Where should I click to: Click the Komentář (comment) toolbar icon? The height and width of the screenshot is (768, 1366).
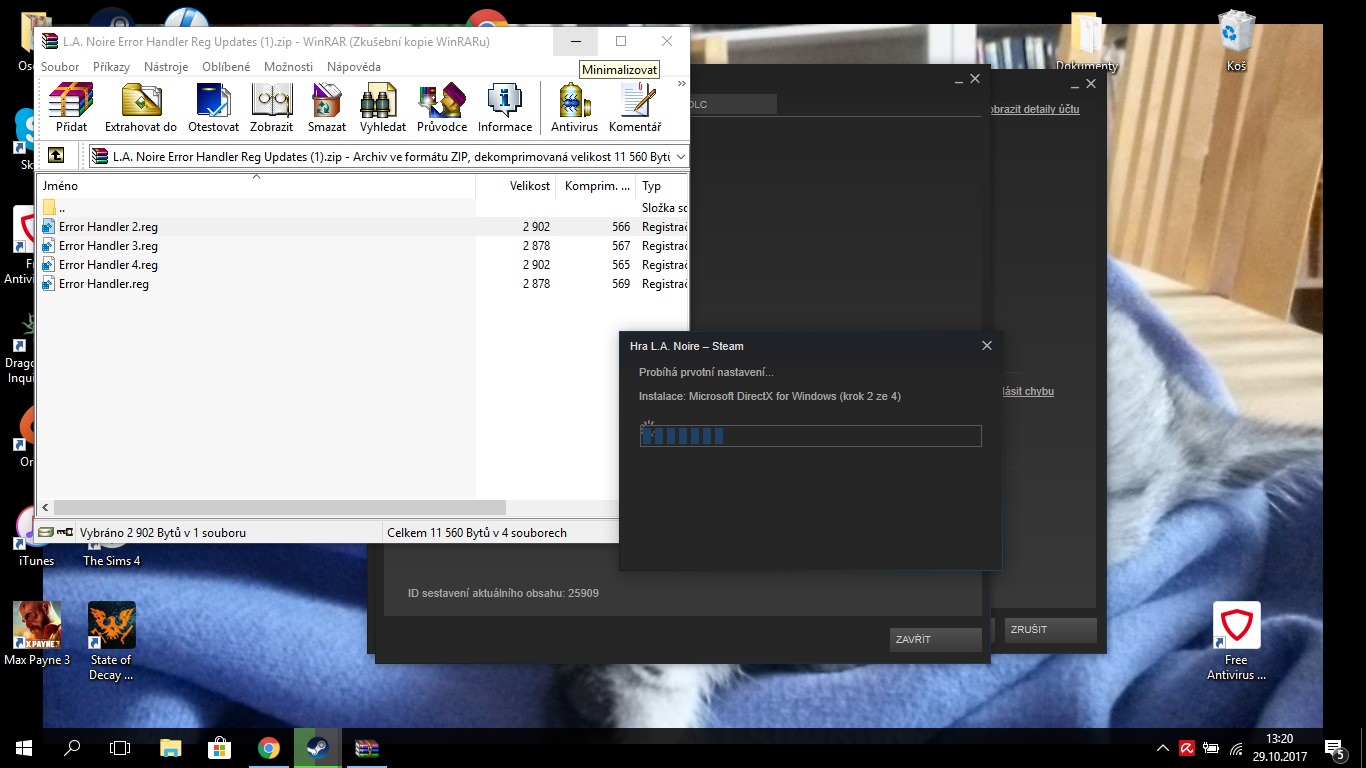(635, 107)
